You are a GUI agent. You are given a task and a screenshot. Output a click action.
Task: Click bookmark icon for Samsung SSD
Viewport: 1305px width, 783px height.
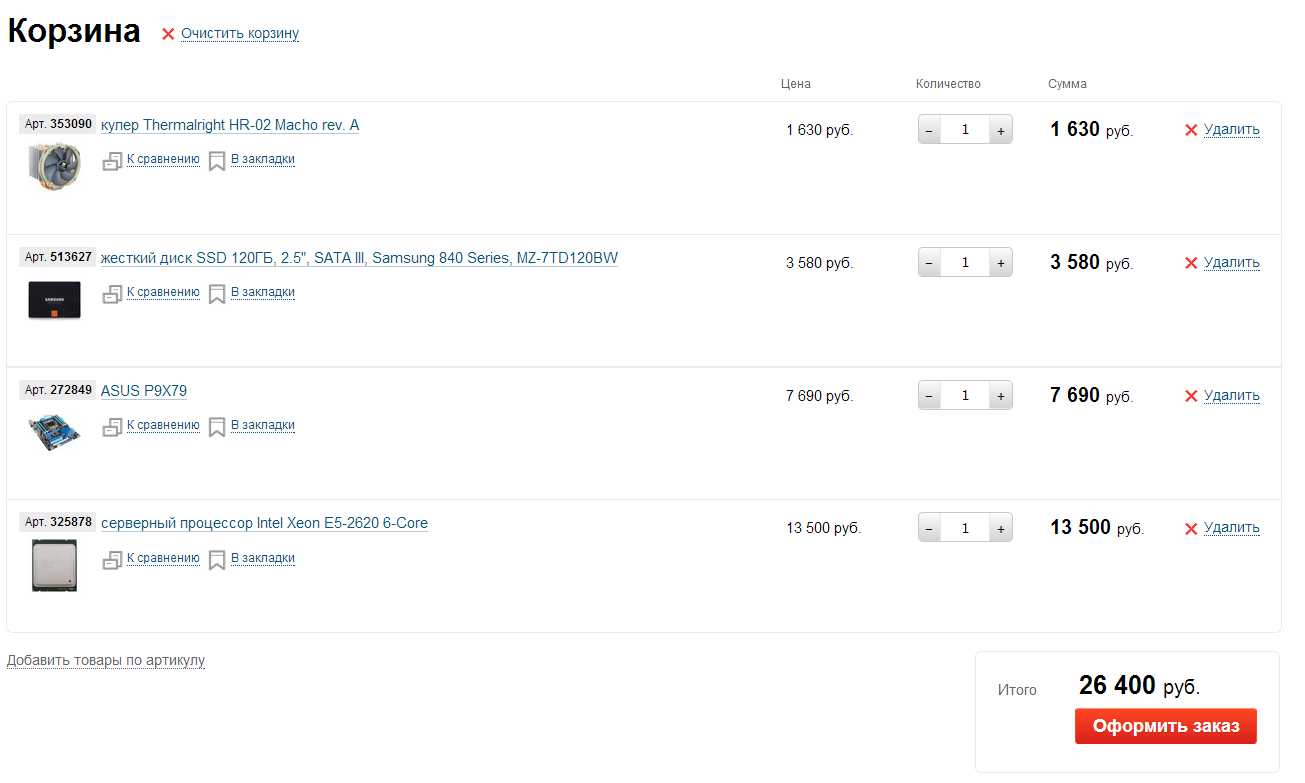point(217,293)
